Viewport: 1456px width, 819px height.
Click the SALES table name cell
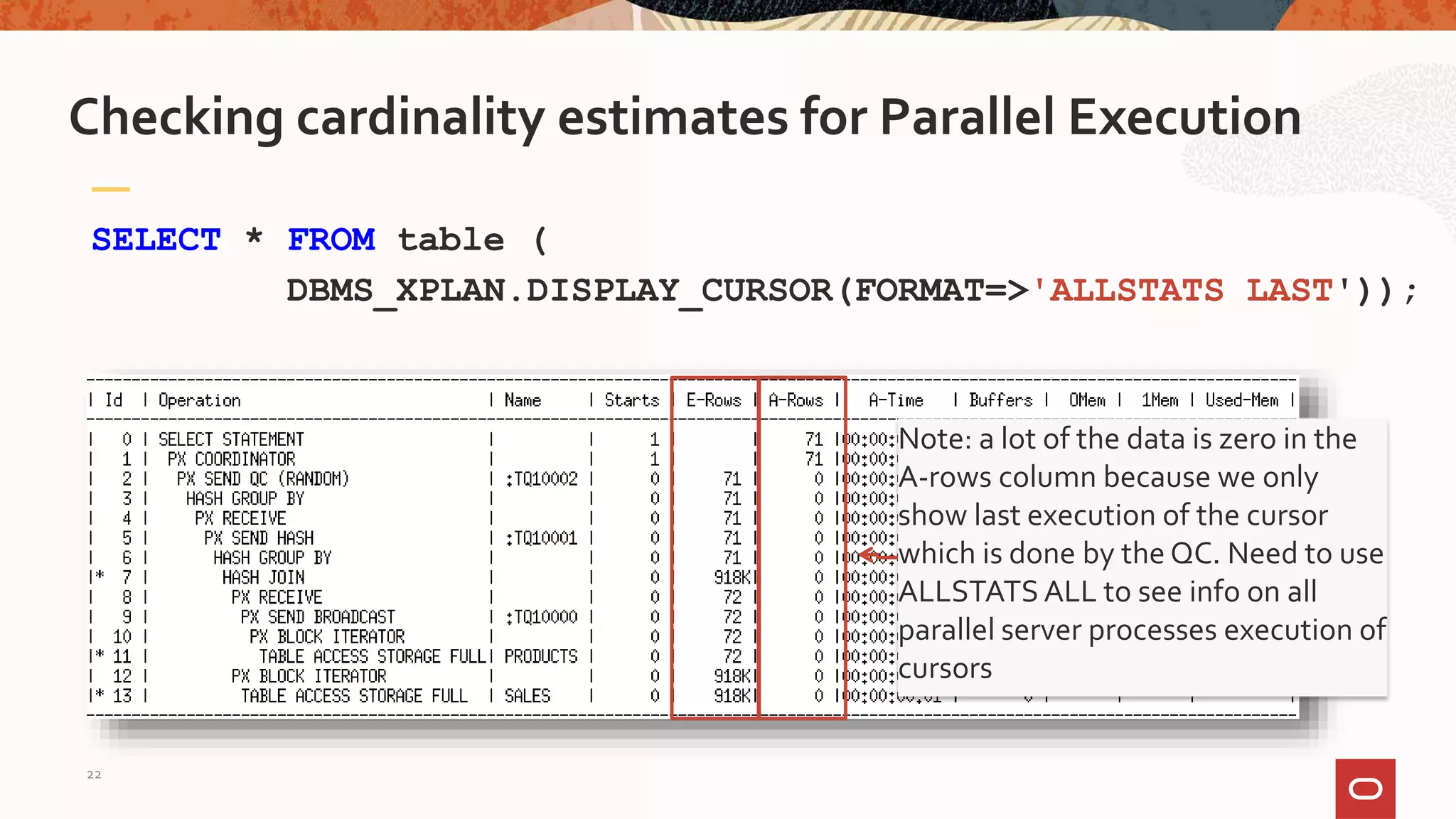pyautogui.click(x=528, y=696)
